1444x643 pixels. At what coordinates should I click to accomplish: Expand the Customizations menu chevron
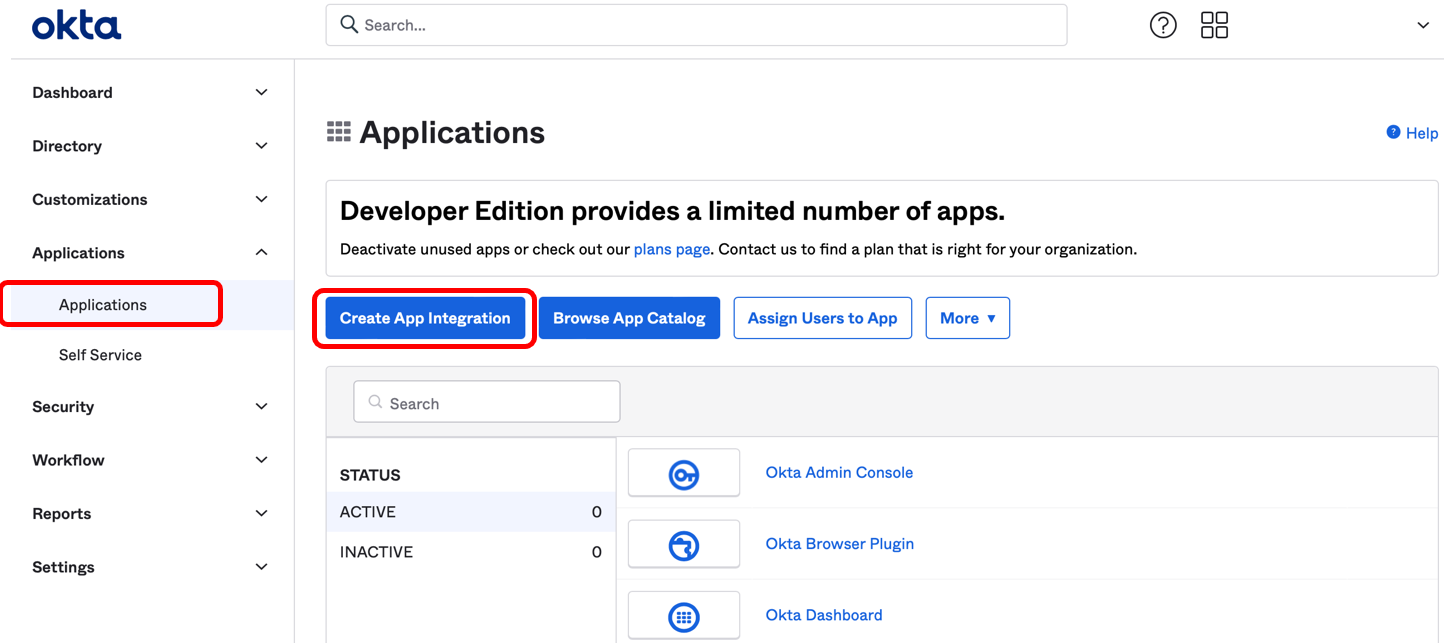[x=261, y=199]
